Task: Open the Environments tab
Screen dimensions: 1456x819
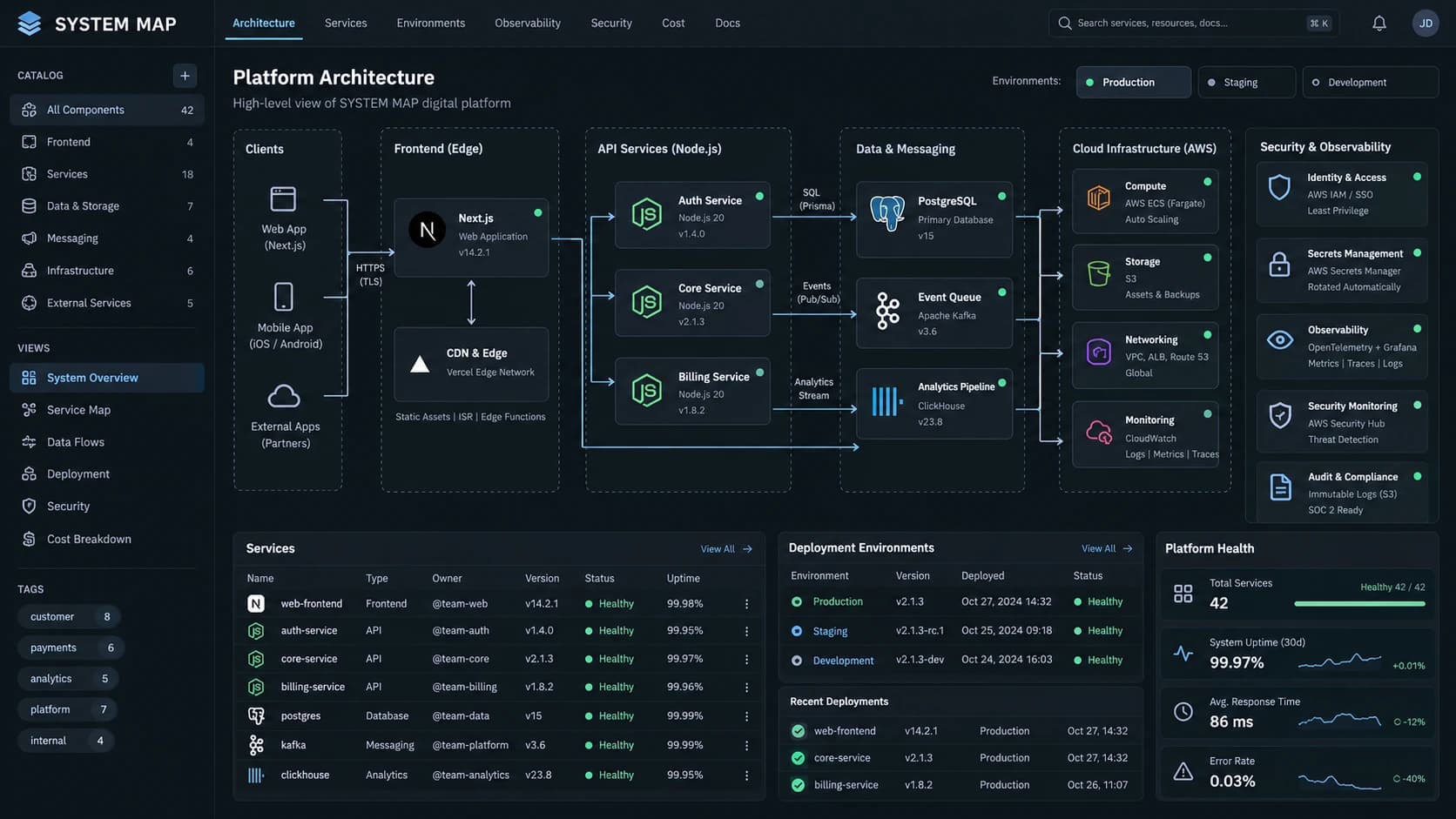Action: coord(431,23)
